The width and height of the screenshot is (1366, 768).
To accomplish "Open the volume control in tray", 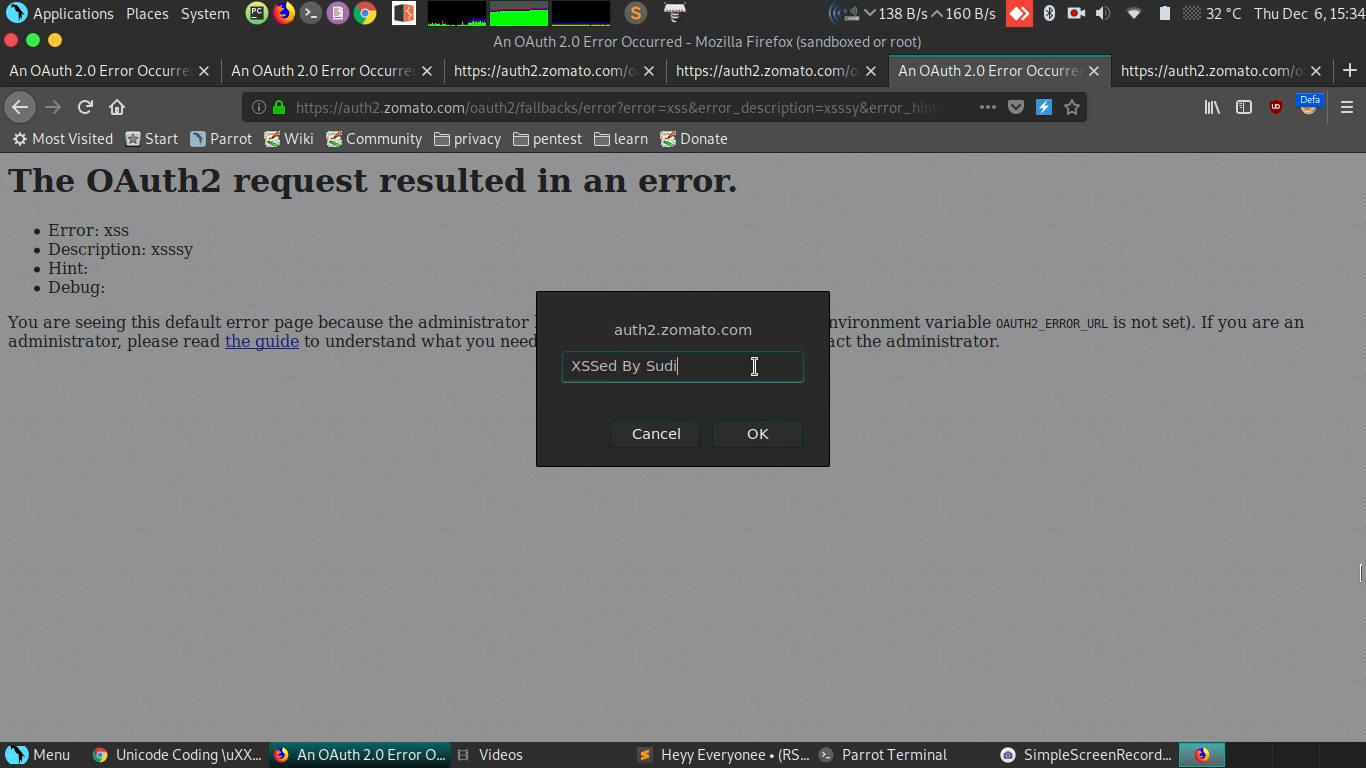I will [x=1103, y=13].
